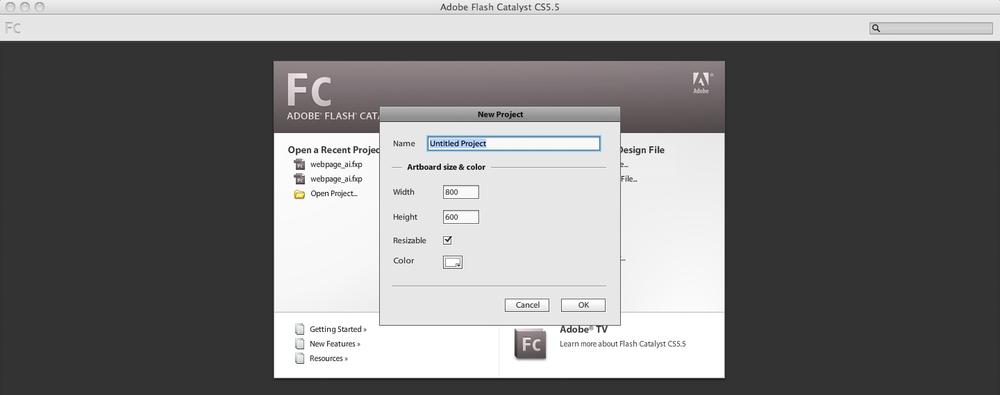Click the Height value field

point(460,217)
